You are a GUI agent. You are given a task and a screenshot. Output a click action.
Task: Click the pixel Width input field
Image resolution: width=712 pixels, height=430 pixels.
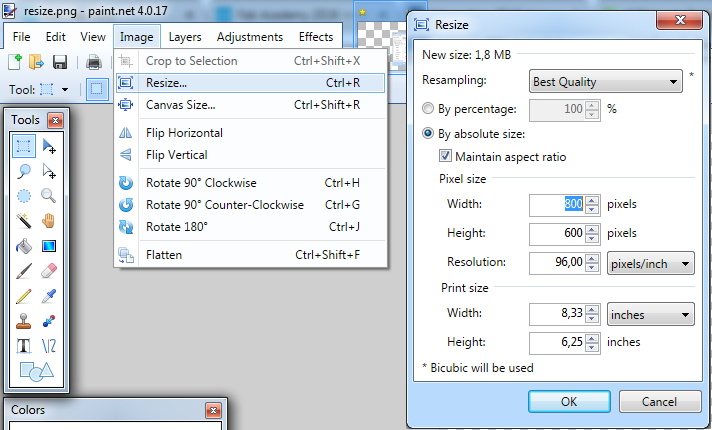tap(557, 205)
